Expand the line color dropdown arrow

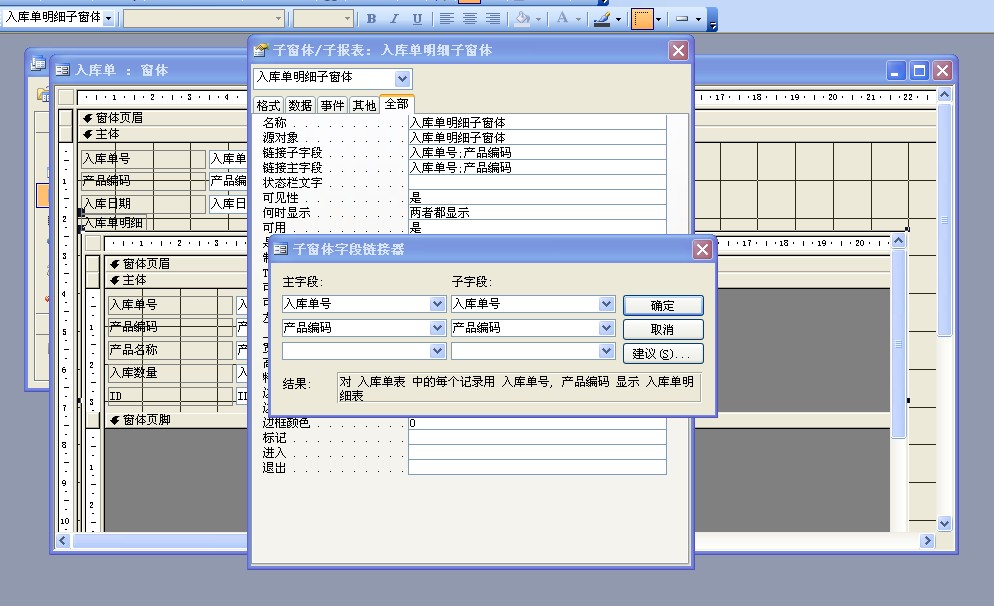click(x=618, y=19)
